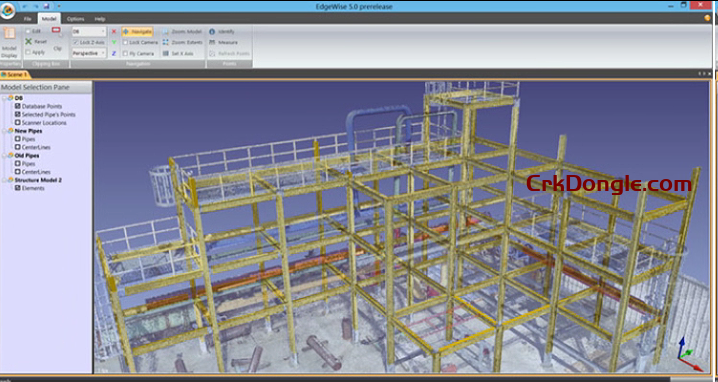Click the Set X Axis button
718x382 pixels.
pyautogui.click(x=179, y=53)
